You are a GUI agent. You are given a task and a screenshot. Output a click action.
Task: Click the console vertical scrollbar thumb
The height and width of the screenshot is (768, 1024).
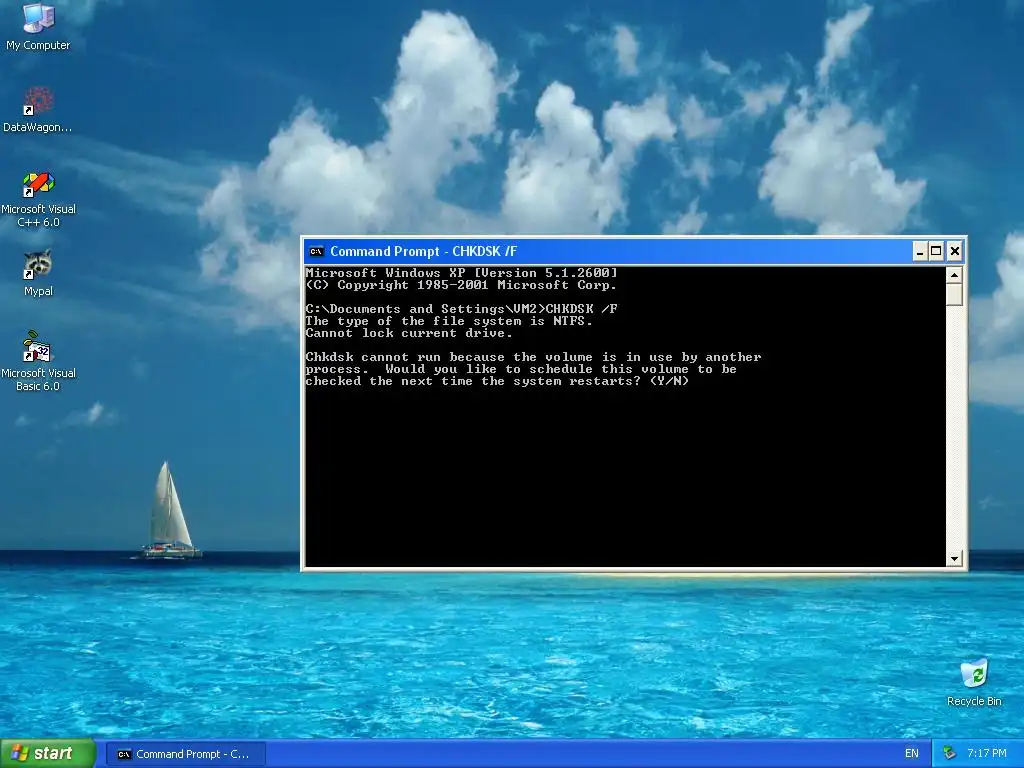pos(954,295)
